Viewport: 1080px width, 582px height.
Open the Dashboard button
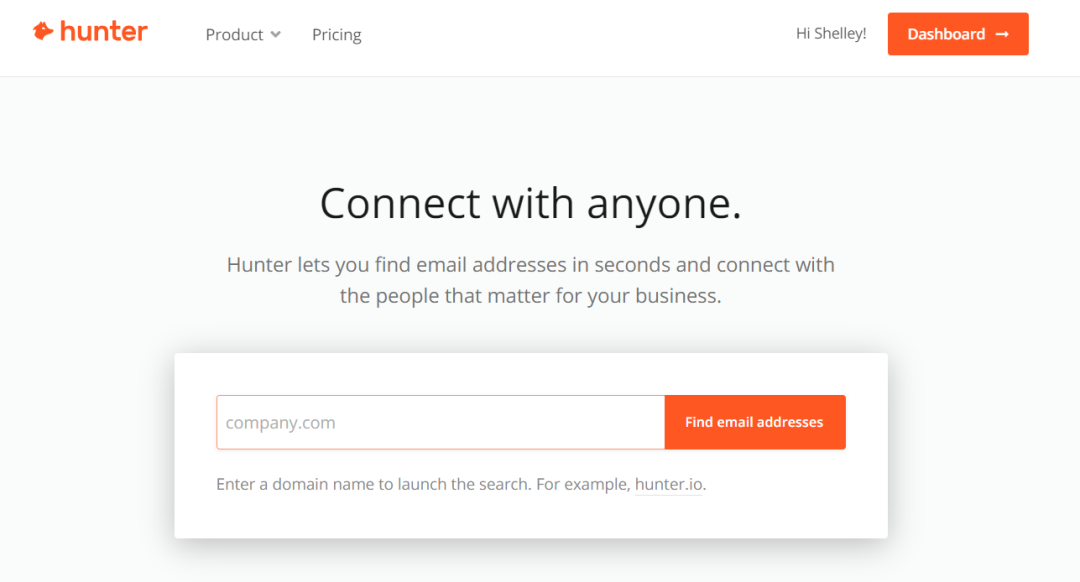tap(957, 34)
